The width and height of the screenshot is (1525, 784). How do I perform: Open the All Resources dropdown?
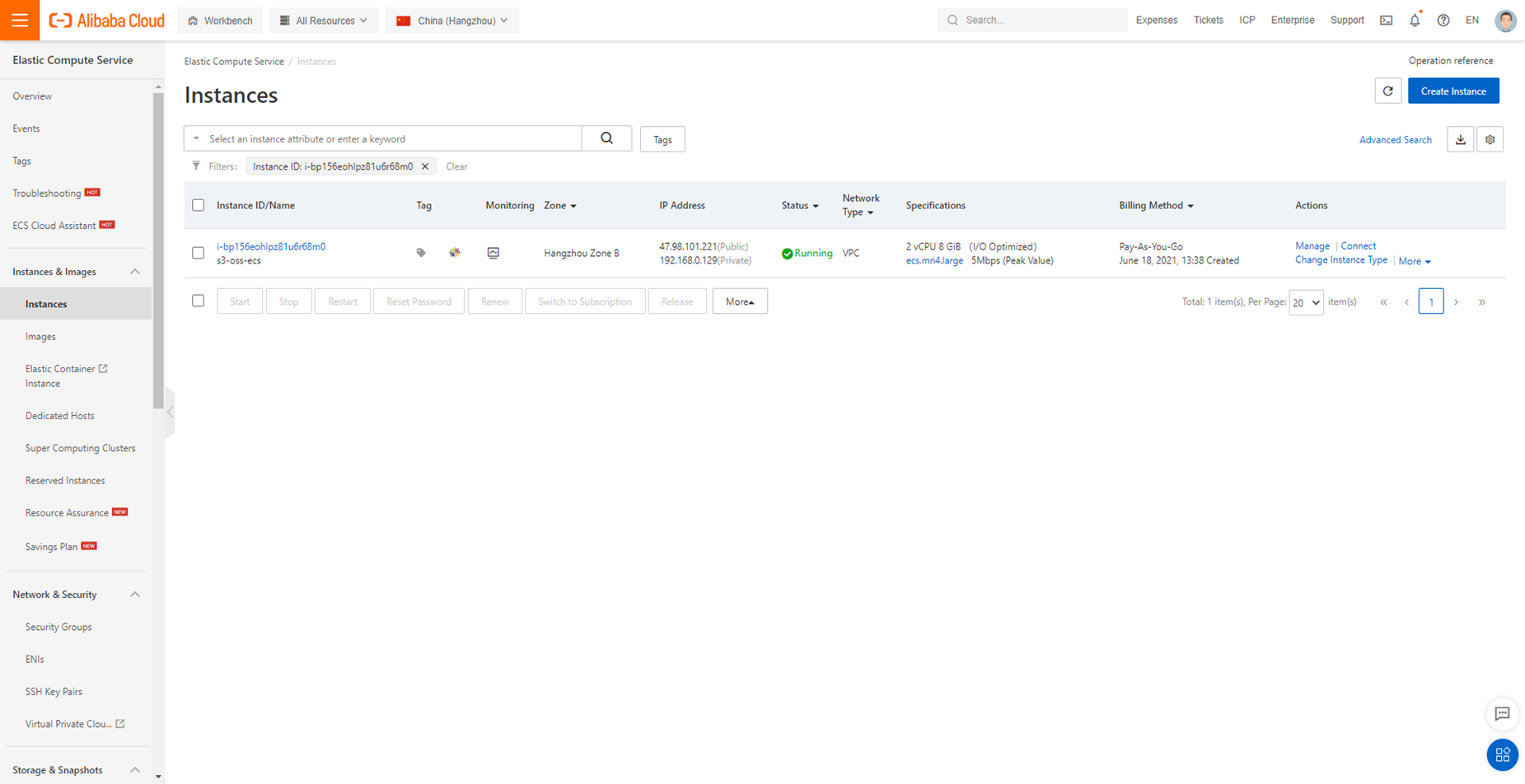[x=324, y=21]
